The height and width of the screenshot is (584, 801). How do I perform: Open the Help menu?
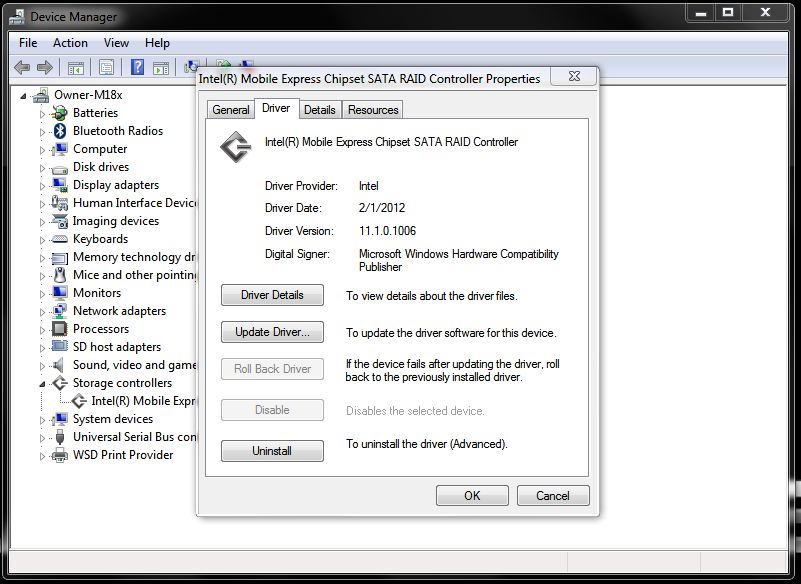pos(157,43)
